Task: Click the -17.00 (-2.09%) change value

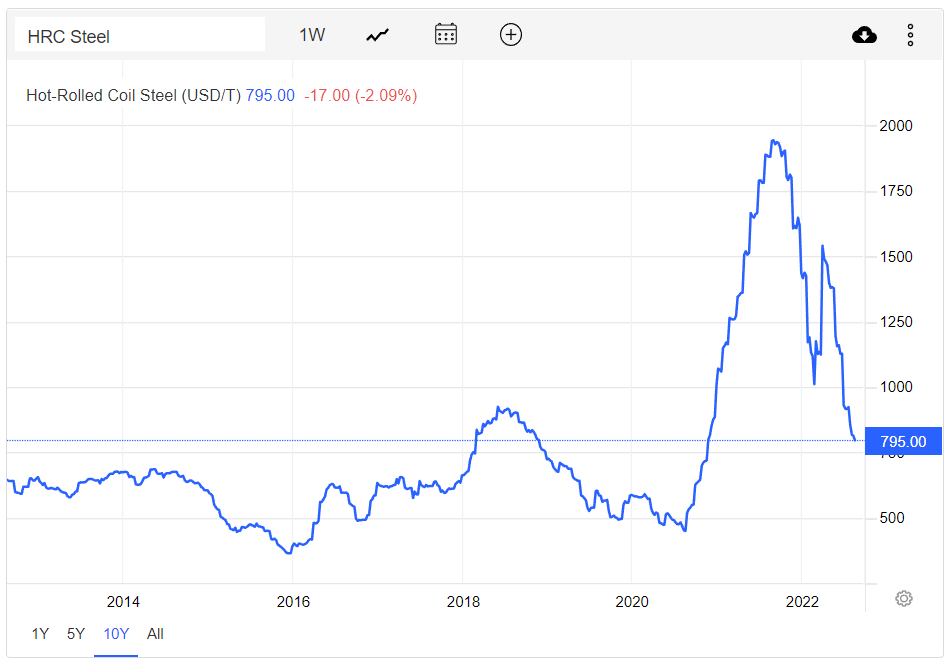Action: 361,95
